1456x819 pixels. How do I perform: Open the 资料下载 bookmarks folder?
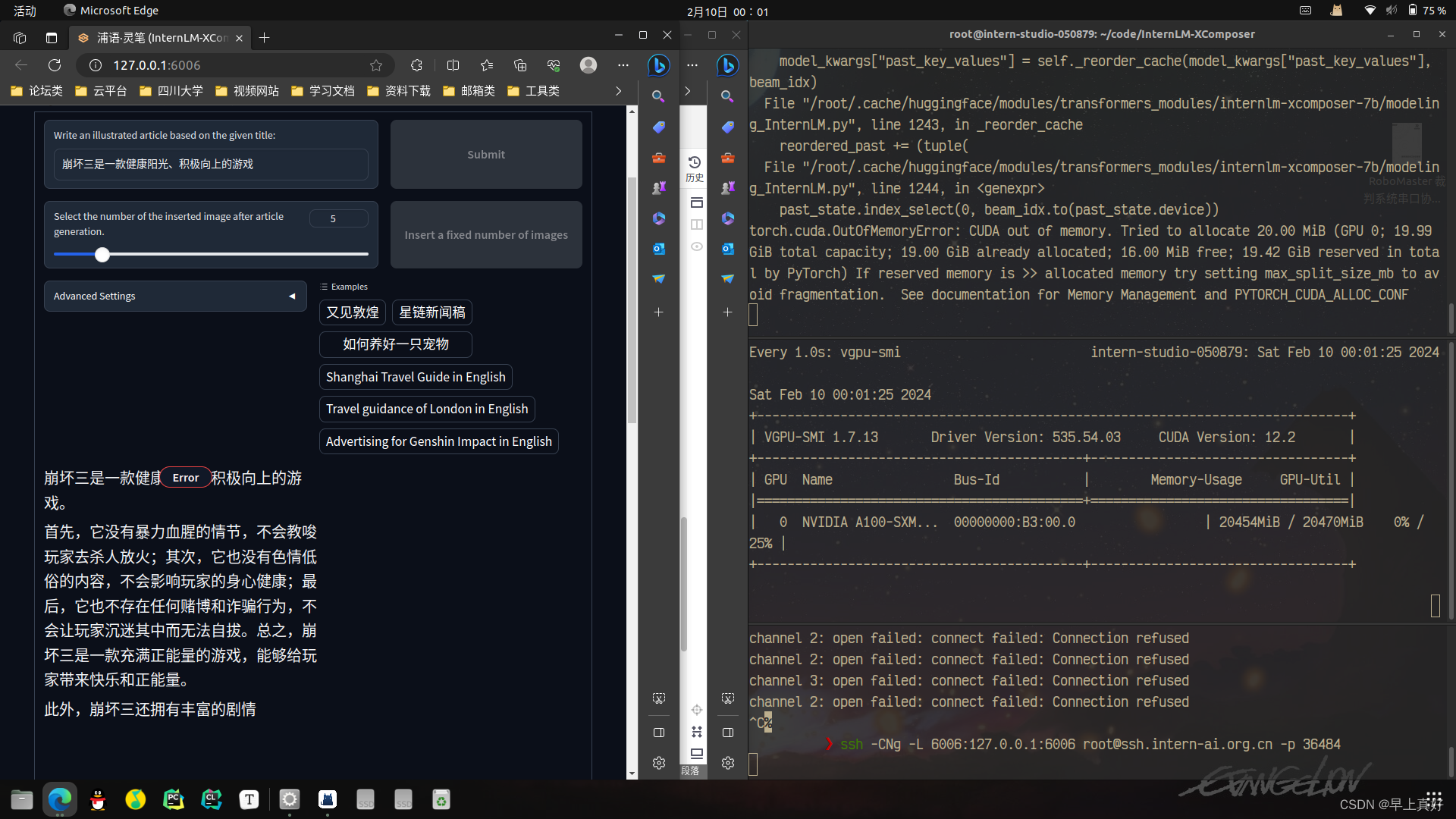coord(400,91)
